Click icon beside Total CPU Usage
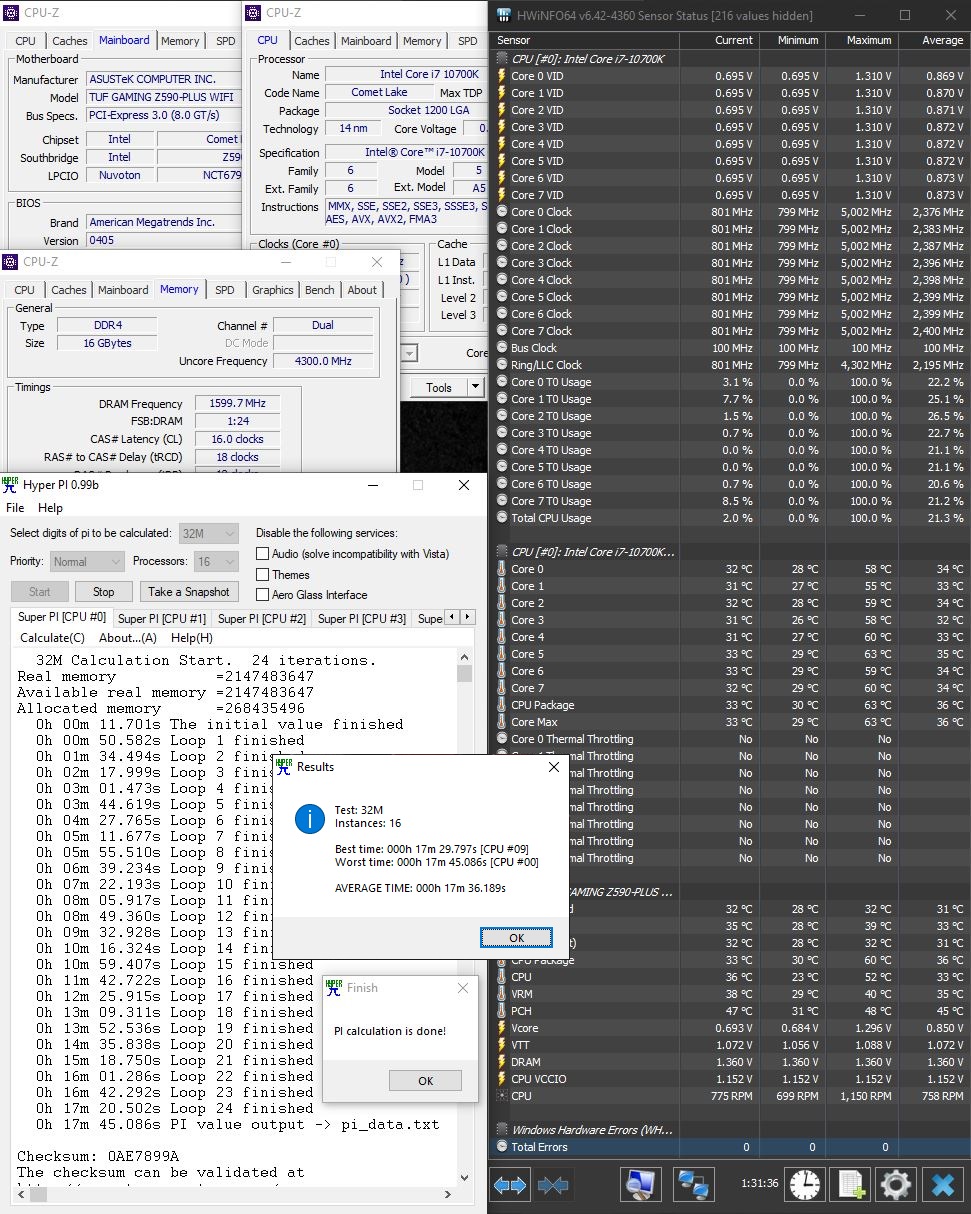This screenshot has height=1214, width=971. [x=502, y=518]
